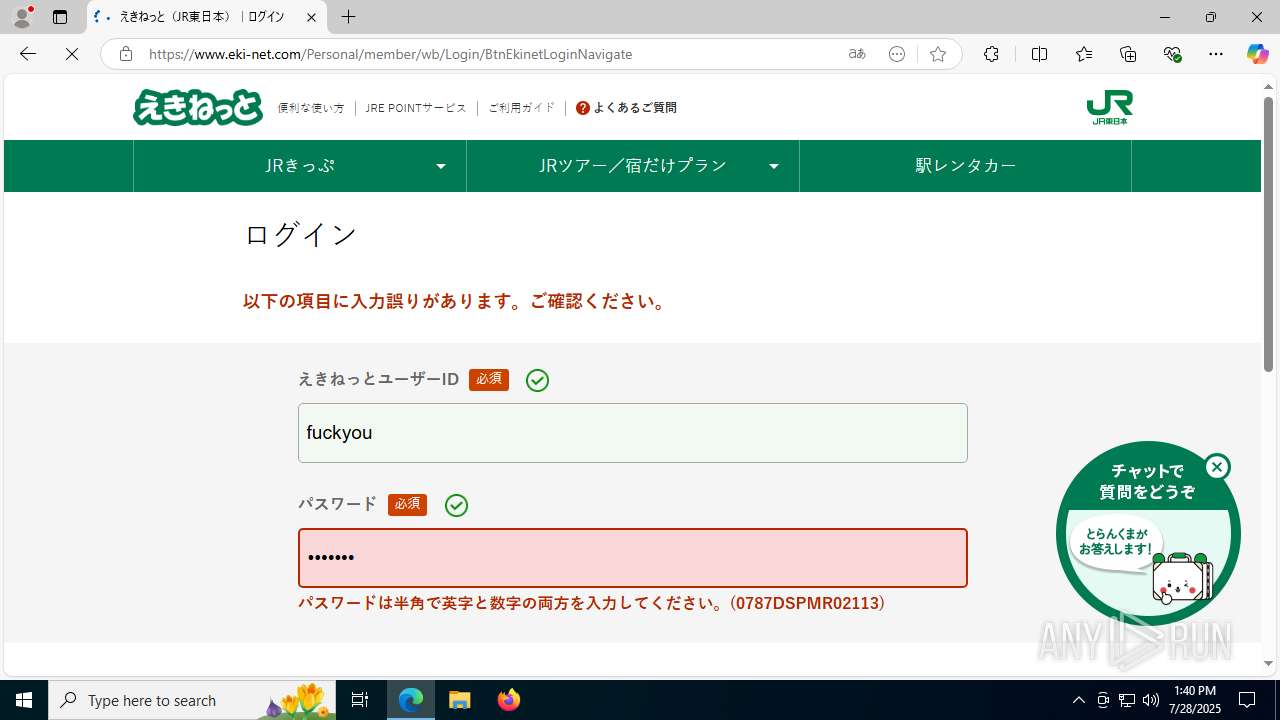Open Task View on the taskbar

(x=360, y=700)
